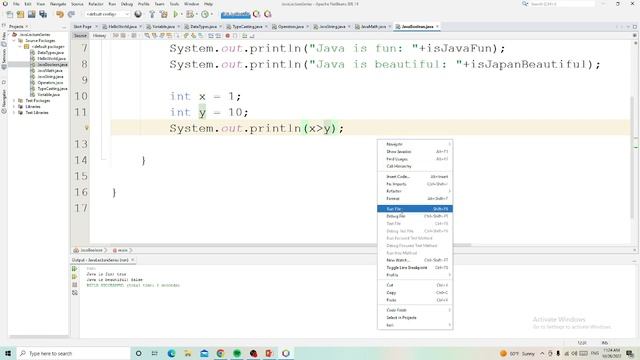Click the Task View taskbar icon
This screenshot has height=360, width=640.
coord(155,353)
